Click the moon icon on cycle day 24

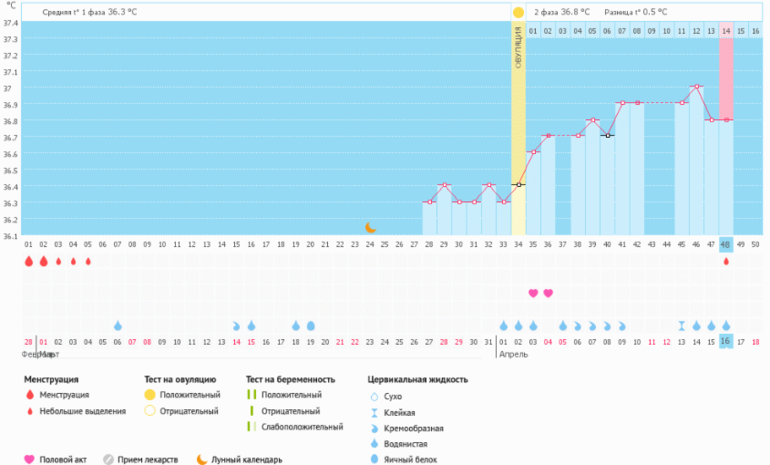click(370, 228)
